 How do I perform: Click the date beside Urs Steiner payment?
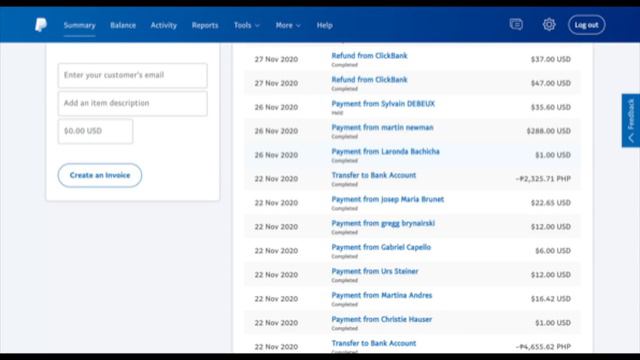[276, 275]
